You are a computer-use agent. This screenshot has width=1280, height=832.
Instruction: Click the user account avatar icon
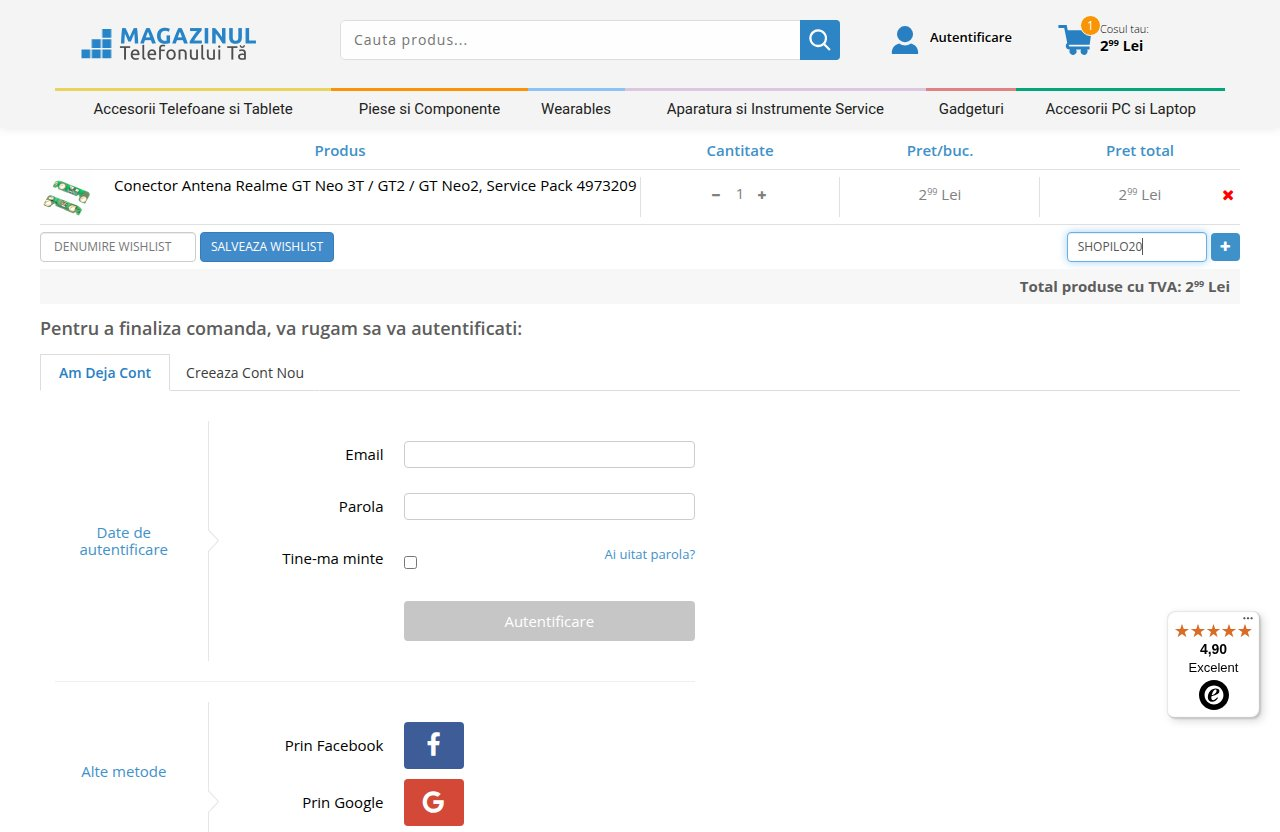905,40
